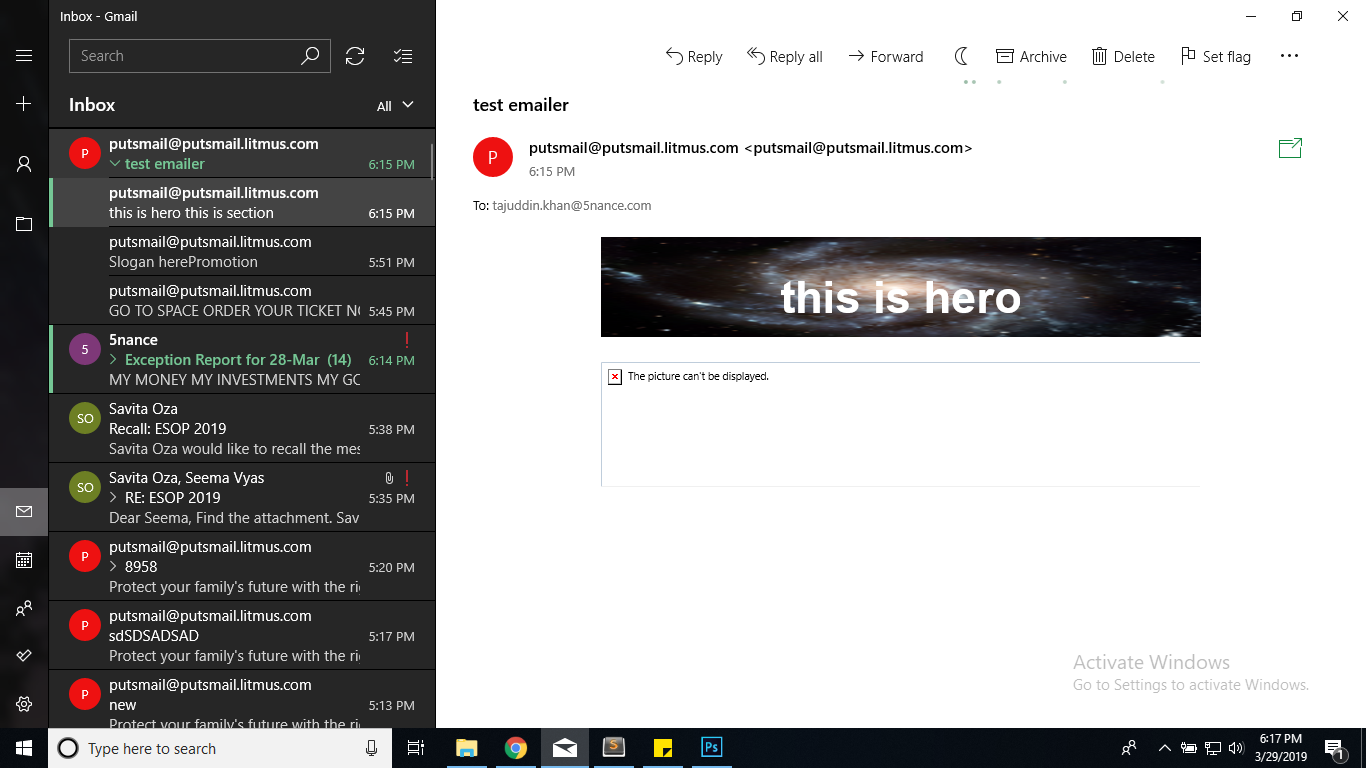The image size is (1366, 768).
Task: Expand Exception Report for 28-Mar conversation
Action: coord(114,360)
